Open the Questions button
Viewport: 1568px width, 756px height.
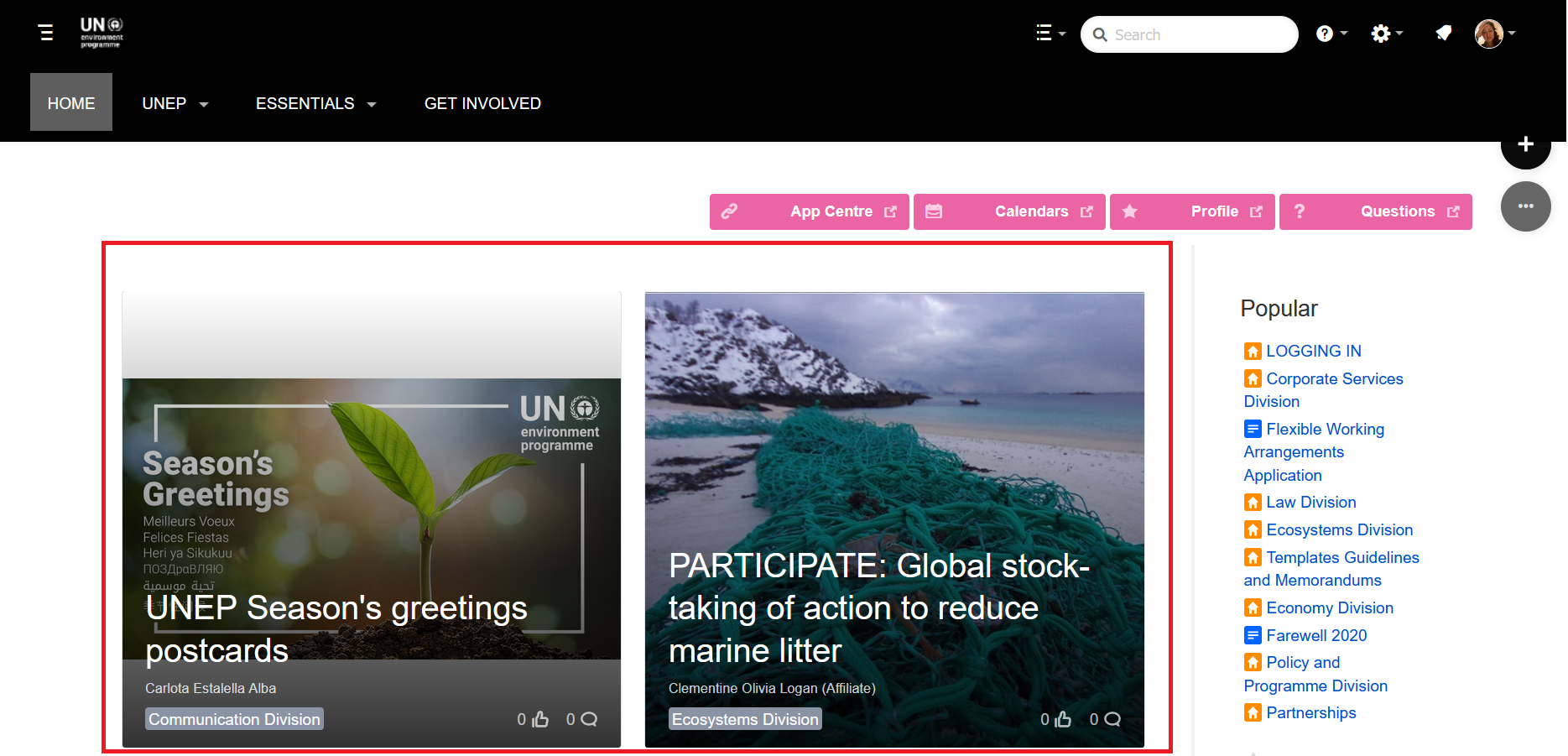click(x=1376, y=211)
